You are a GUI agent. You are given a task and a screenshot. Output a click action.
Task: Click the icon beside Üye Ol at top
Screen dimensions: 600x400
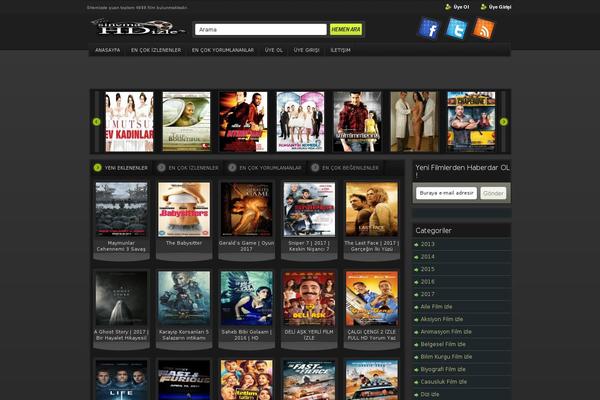(x=448, y=7)
